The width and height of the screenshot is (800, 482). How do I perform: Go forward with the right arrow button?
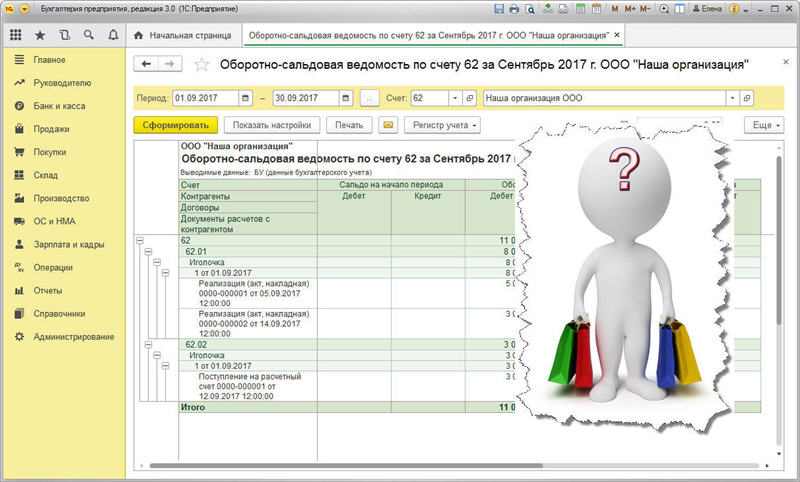point(170,64)
